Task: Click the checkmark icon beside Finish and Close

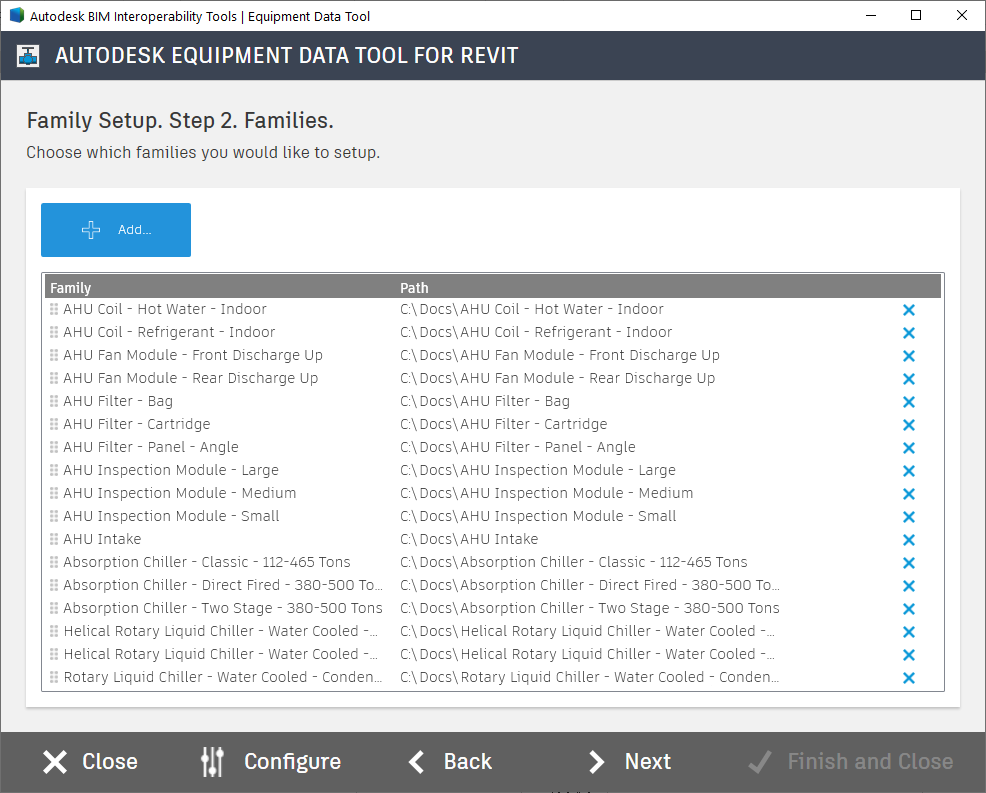Action: 758,761
